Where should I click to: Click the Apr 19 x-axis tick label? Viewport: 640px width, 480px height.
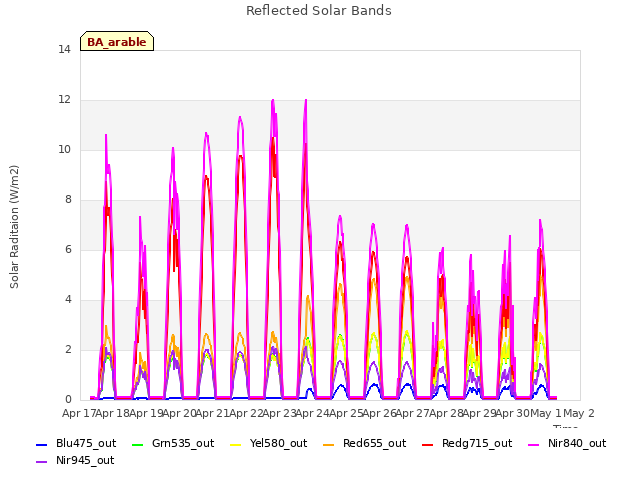146,413
